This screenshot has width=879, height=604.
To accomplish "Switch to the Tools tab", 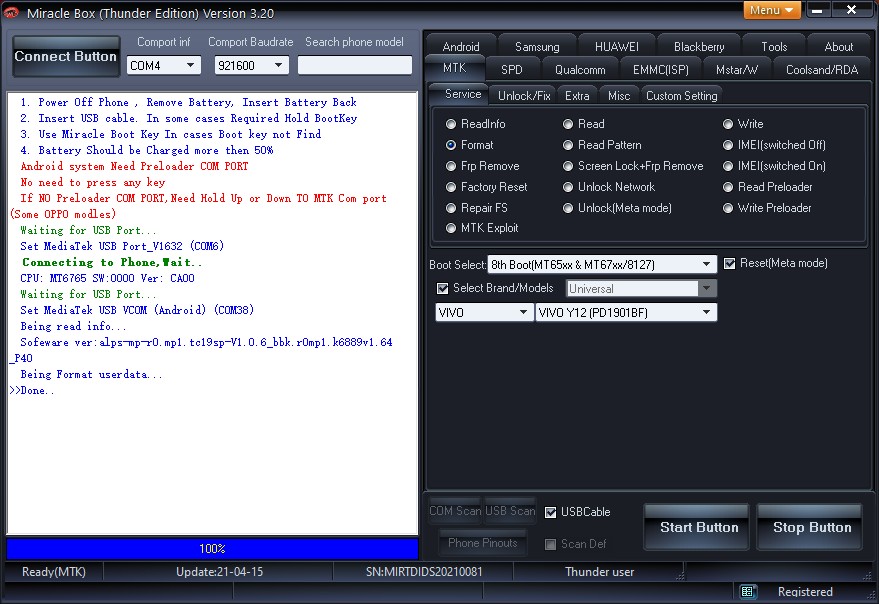I will tap(774, 47).
